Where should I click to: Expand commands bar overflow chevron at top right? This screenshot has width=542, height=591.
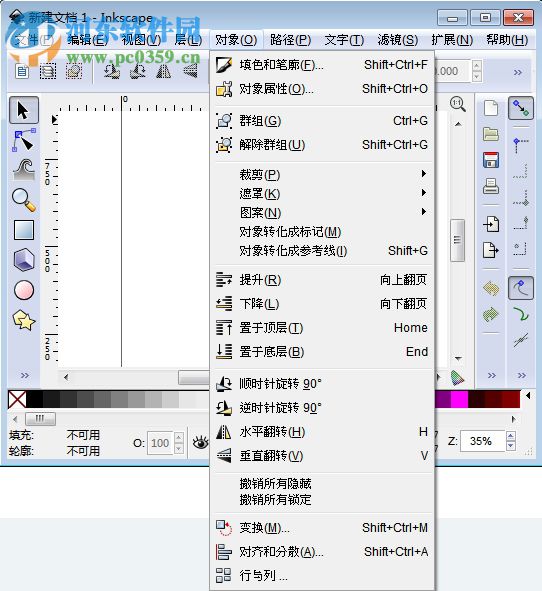coord(518,72)
